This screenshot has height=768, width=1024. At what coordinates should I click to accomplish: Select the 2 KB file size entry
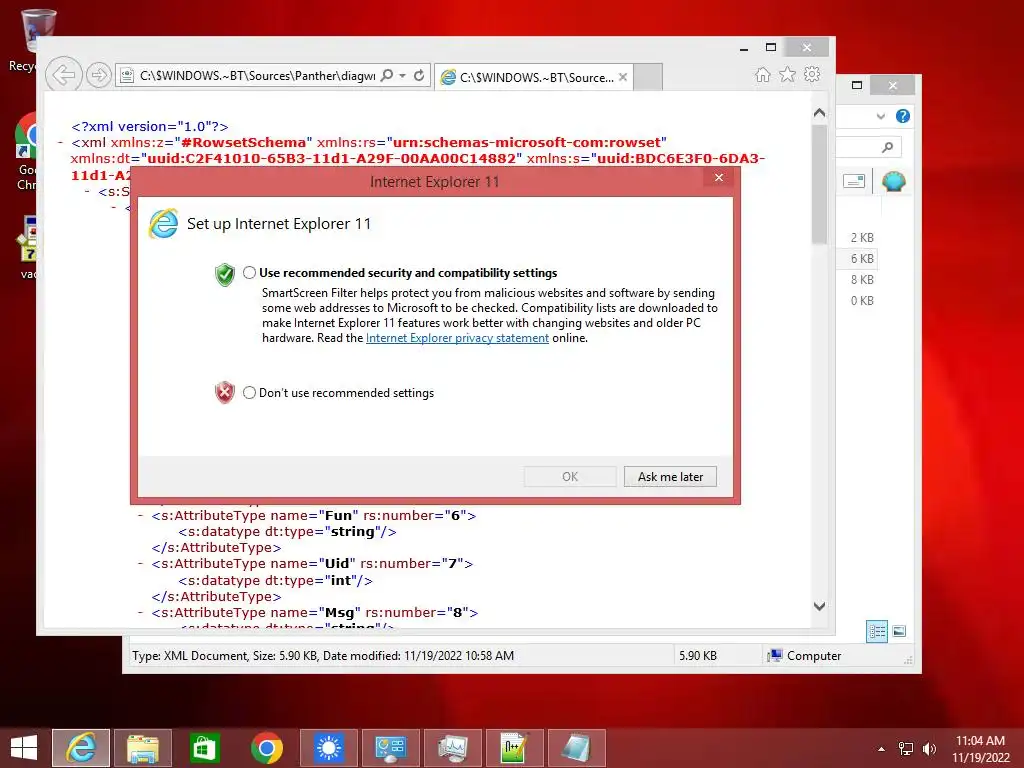coord(861,238)
